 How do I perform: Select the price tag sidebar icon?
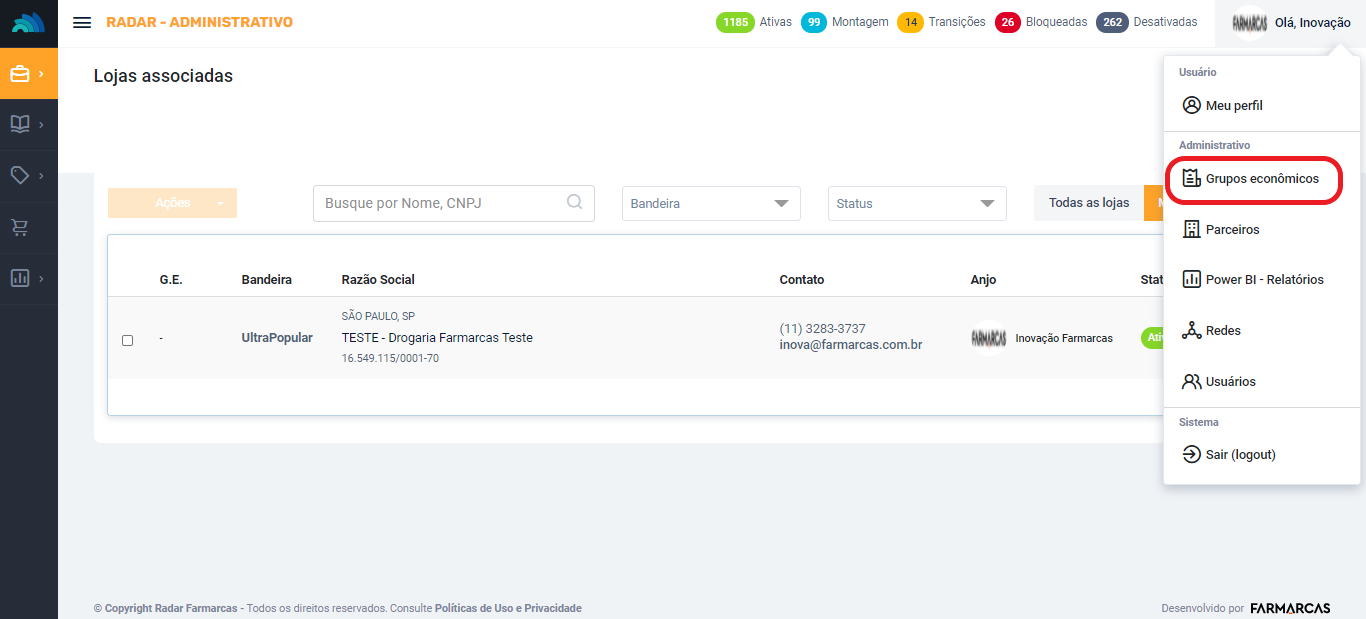[x=20, y=175]
